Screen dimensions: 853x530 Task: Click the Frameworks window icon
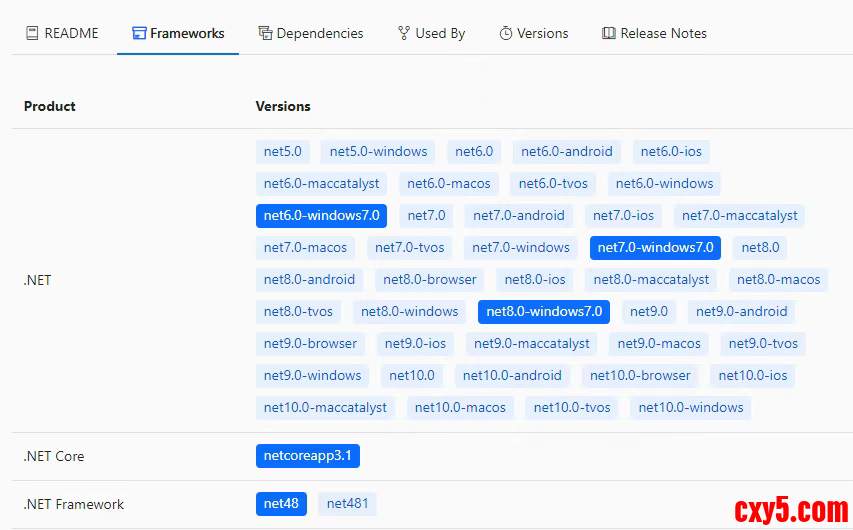click(139, 33)
